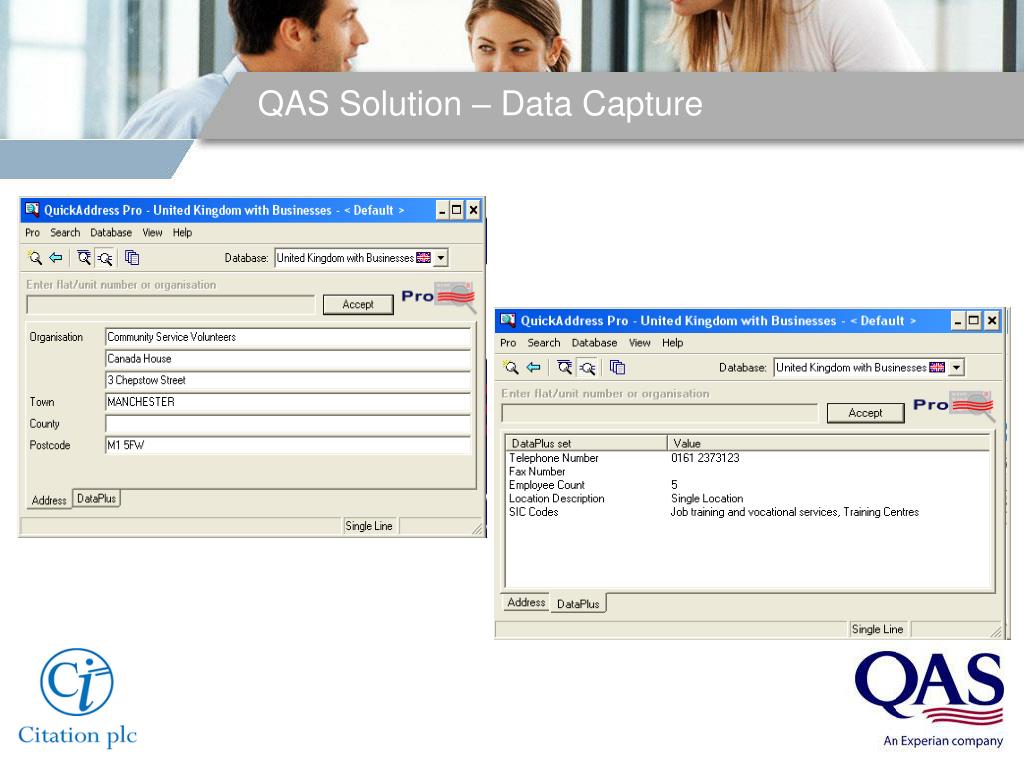Screen dimensions: 1024x768
Task: Open Database dropdown arrow in right window
Action: [956, 368]
